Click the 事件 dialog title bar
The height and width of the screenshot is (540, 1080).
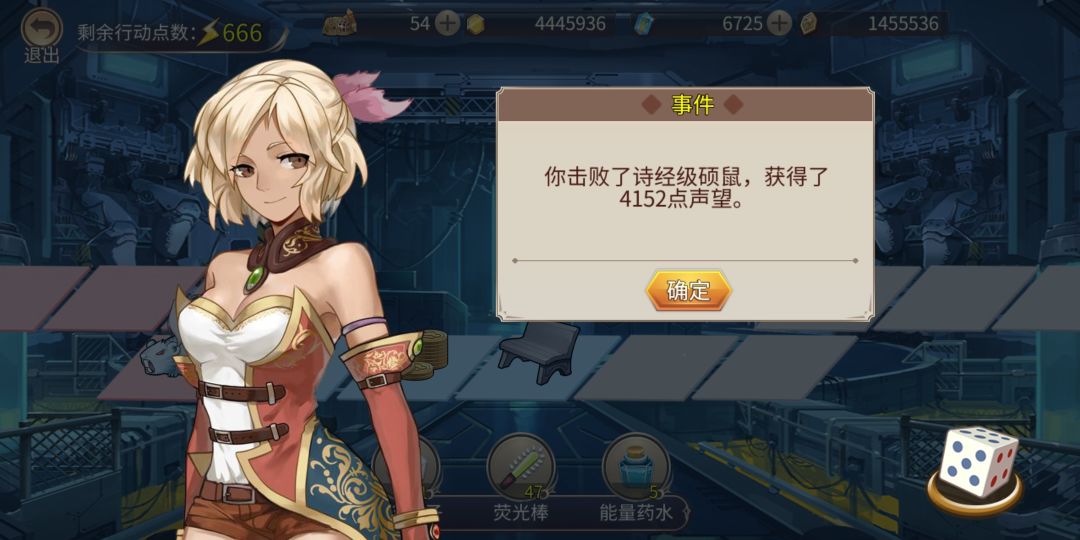[685, 105]
